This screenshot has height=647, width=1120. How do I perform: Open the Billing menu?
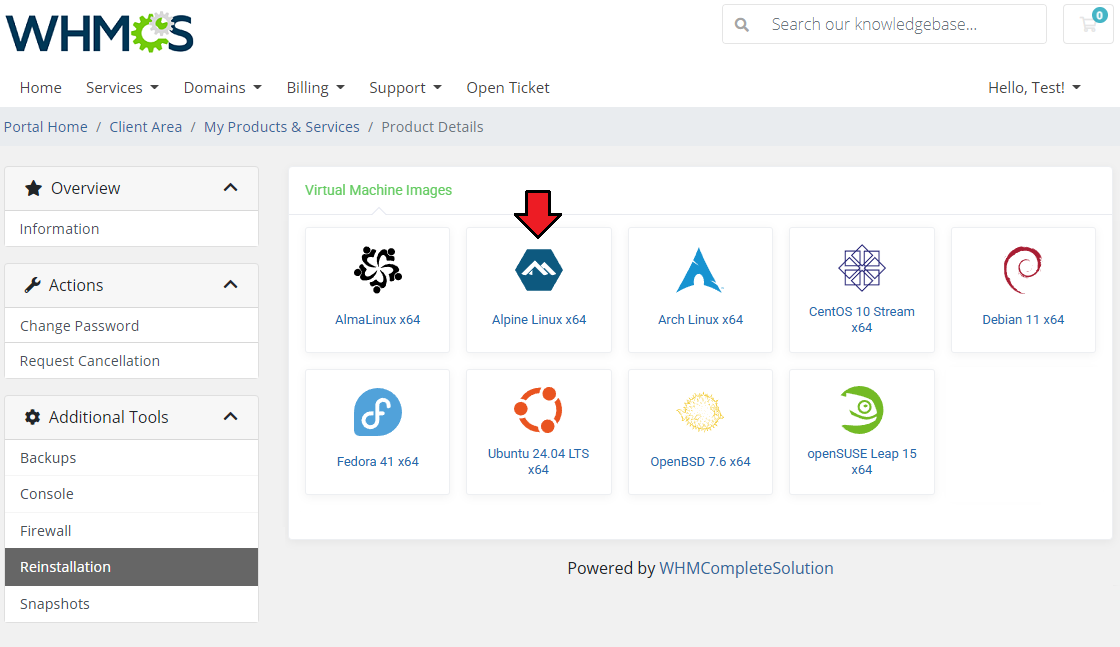(315, 88)
